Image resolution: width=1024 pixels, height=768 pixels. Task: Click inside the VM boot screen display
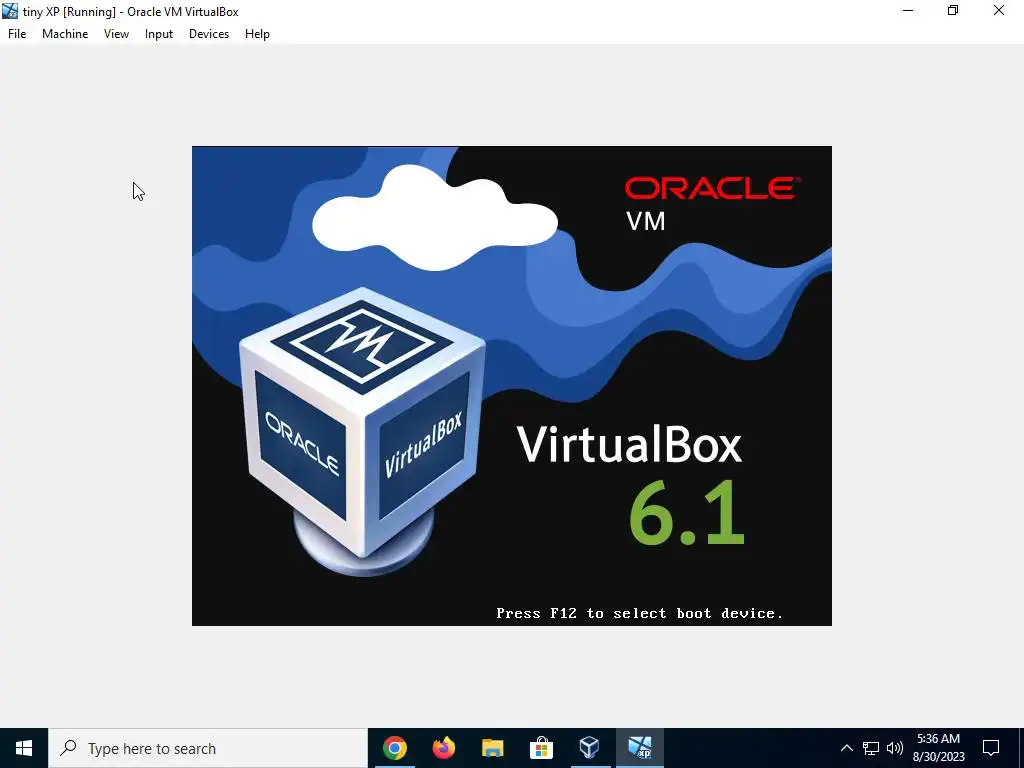pos(511,386)
